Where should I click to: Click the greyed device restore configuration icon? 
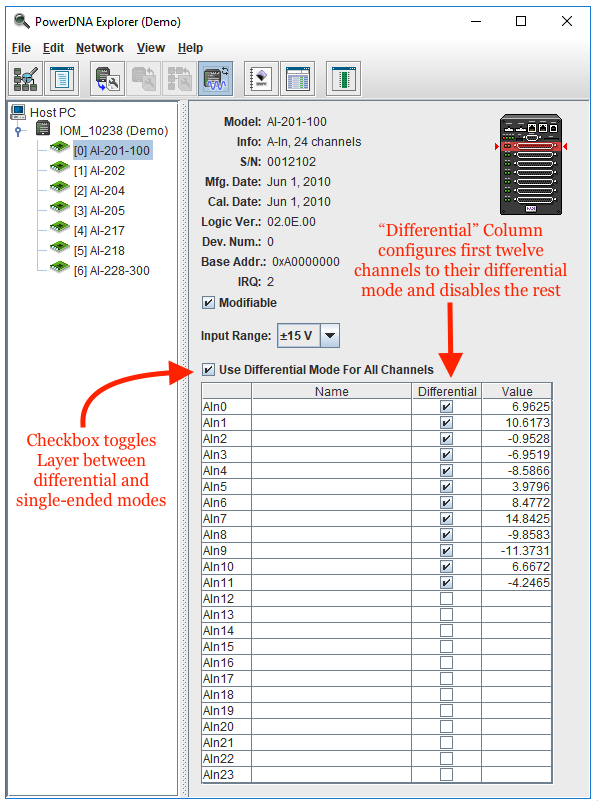click(143, 79)
